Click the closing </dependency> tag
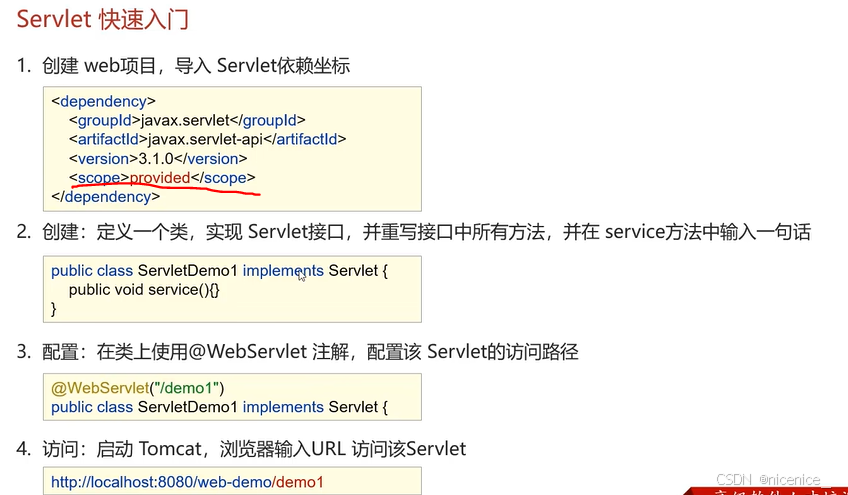The width and height of the screenshot is (848, 495). [105, 196]
